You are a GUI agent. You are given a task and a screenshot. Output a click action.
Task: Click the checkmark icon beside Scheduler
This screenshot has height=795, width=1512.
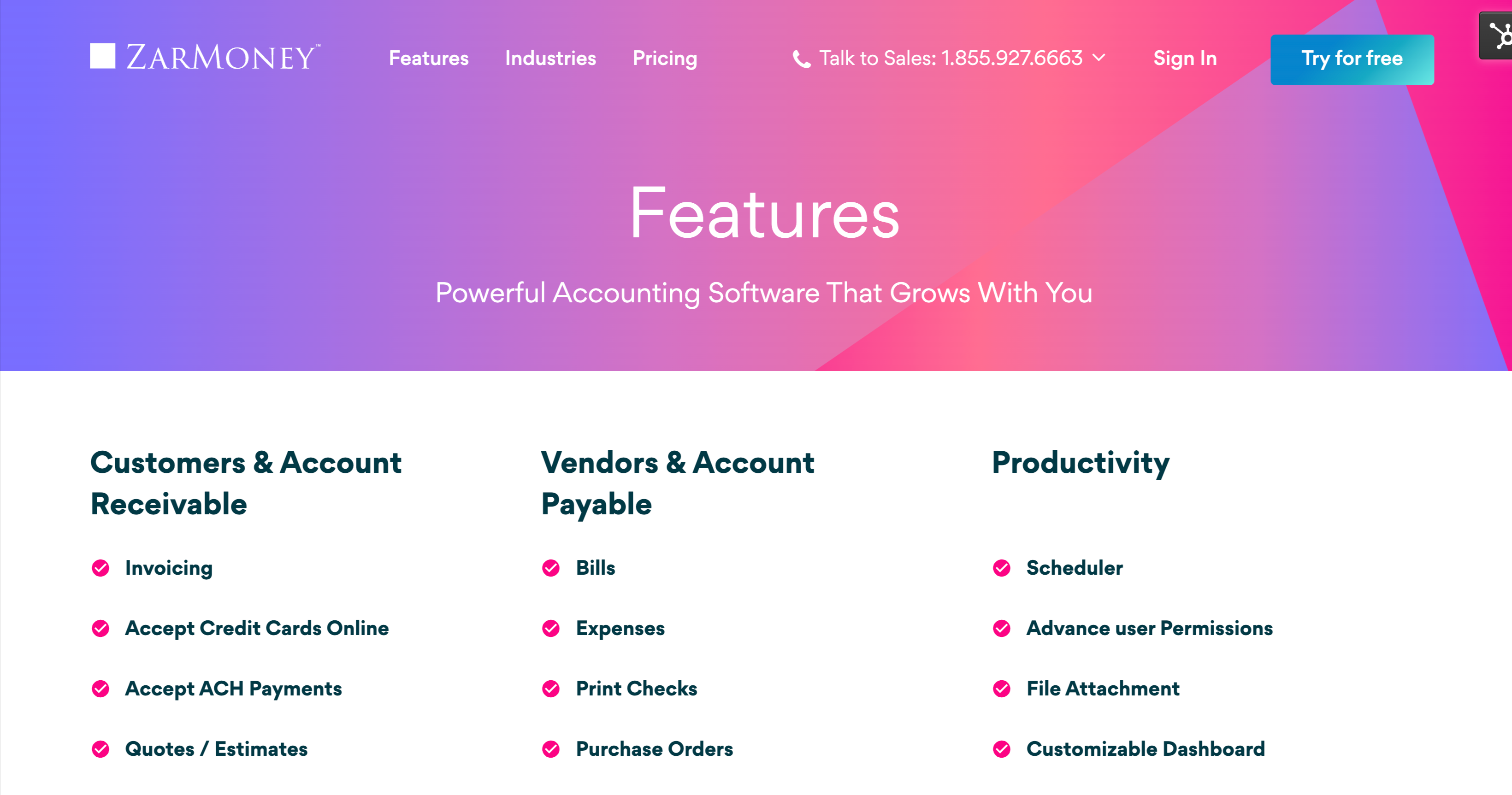(1001, 568)
